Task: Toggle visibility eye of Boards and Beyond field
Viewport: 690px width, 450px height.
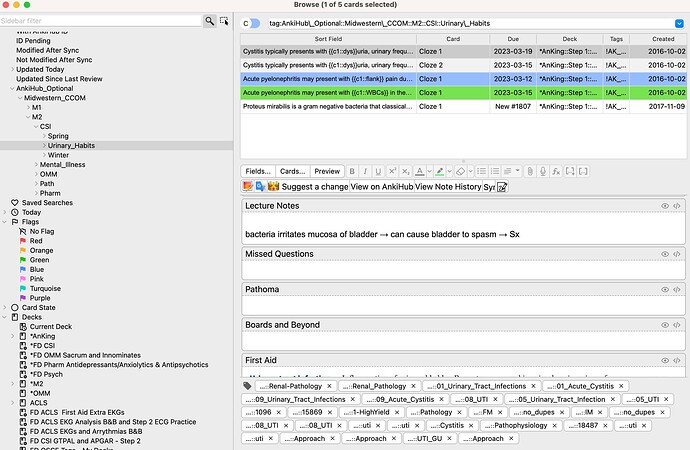Action: pyautogui.click(x=665, y=325)
